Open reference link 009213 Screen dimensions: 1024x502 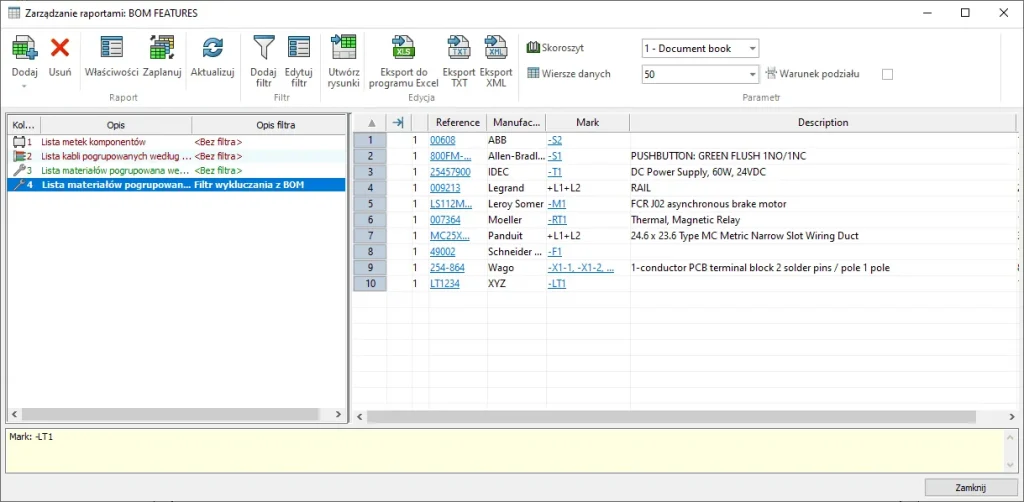pyautogui.click(x=445, y=188)
